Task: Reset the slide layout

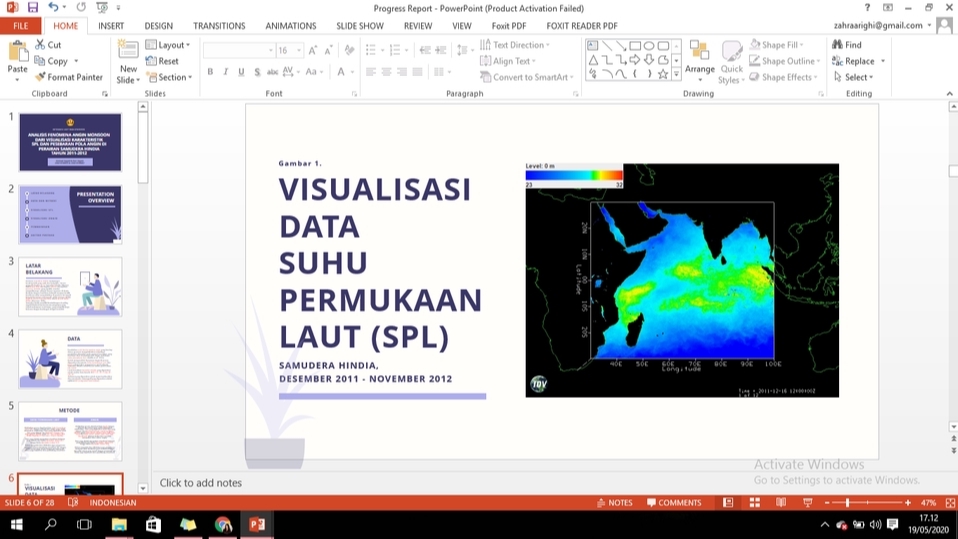Action: [162, 61]
